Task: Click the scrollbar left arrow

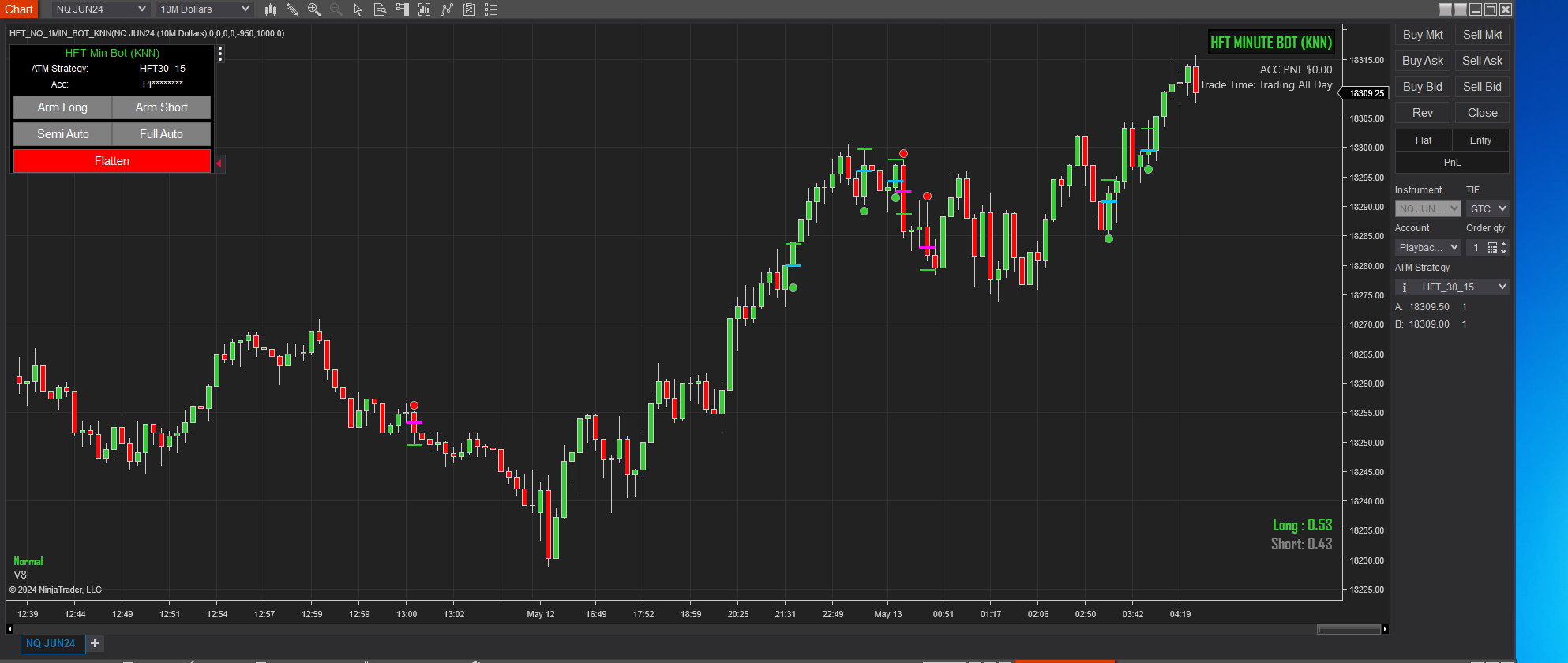Action: click(9, 629)
